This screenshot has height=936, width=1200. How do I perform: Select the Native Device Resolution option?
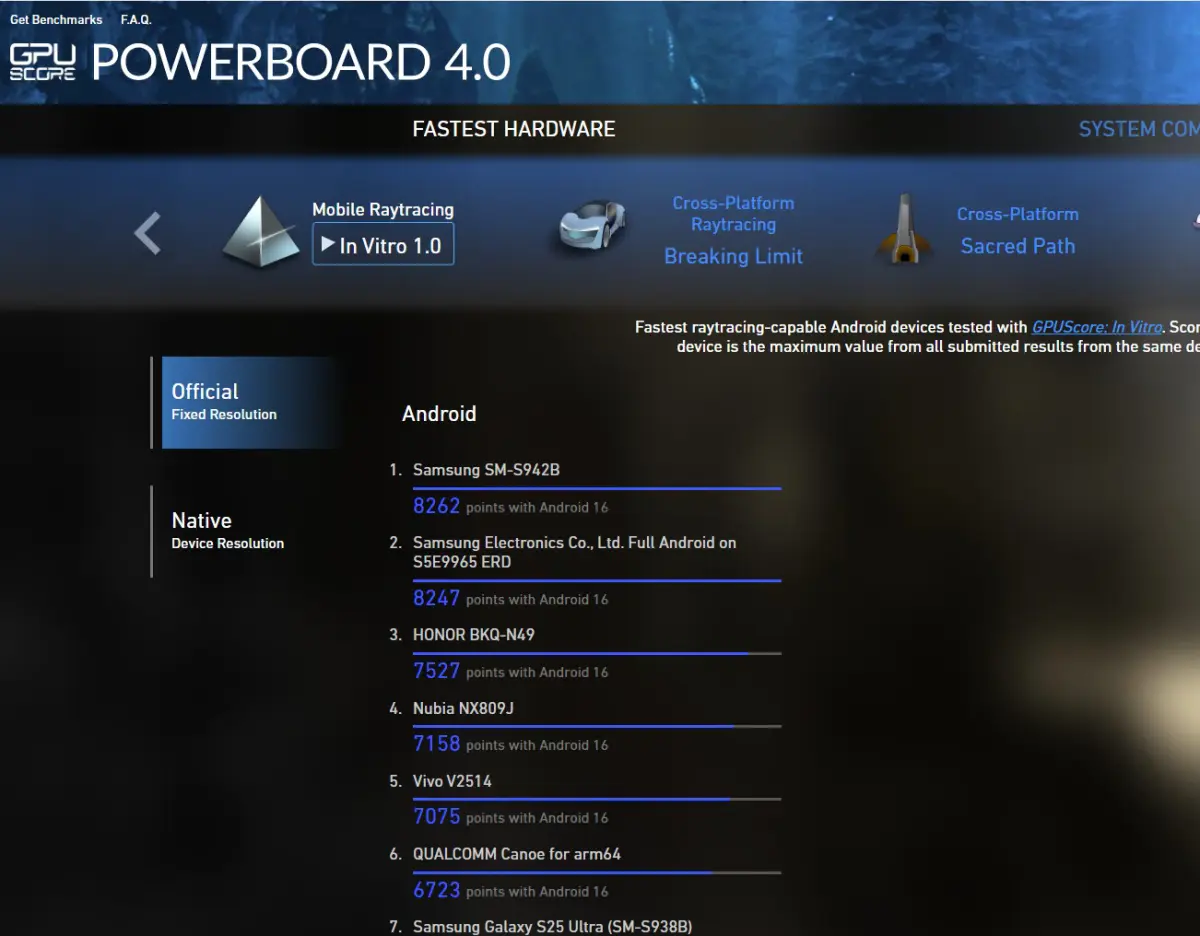(x=227, y=530)
